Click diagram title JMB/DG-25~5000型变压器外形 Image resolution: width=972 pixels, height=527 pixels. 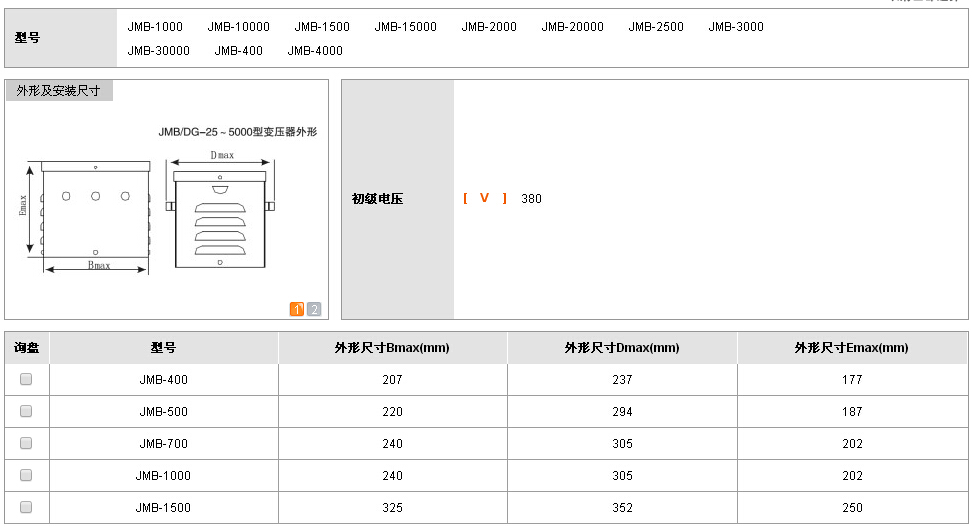pyautogui.click(x=238, y=131)
